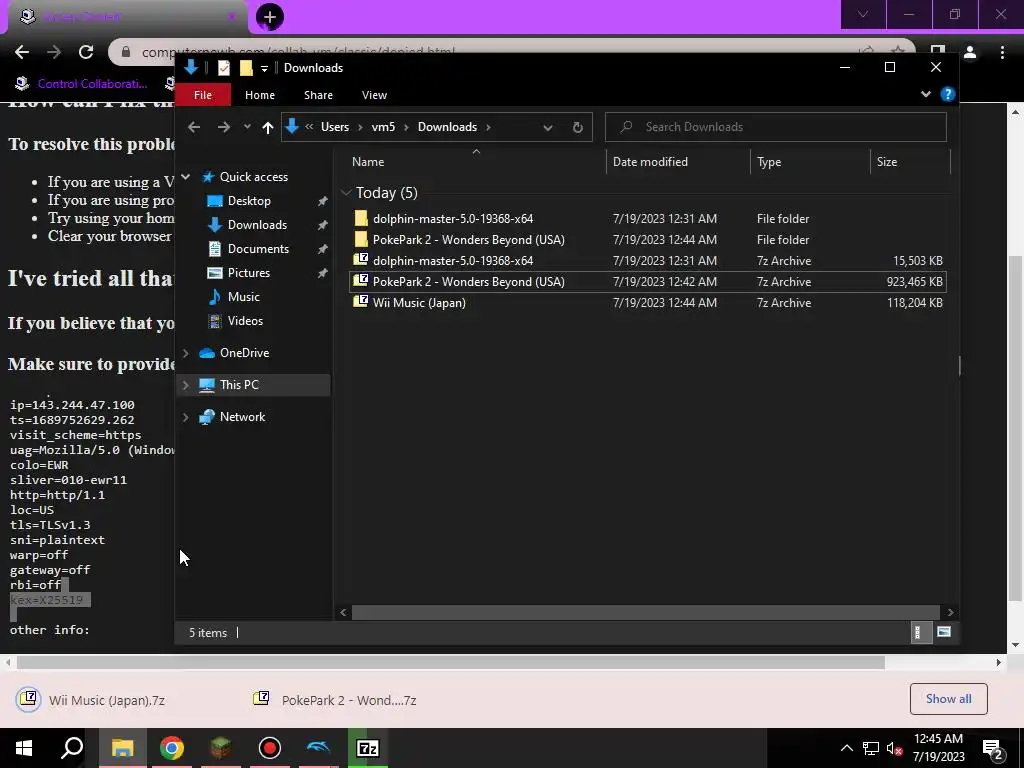Open Chrome three-dot menu

point(1002,52)
